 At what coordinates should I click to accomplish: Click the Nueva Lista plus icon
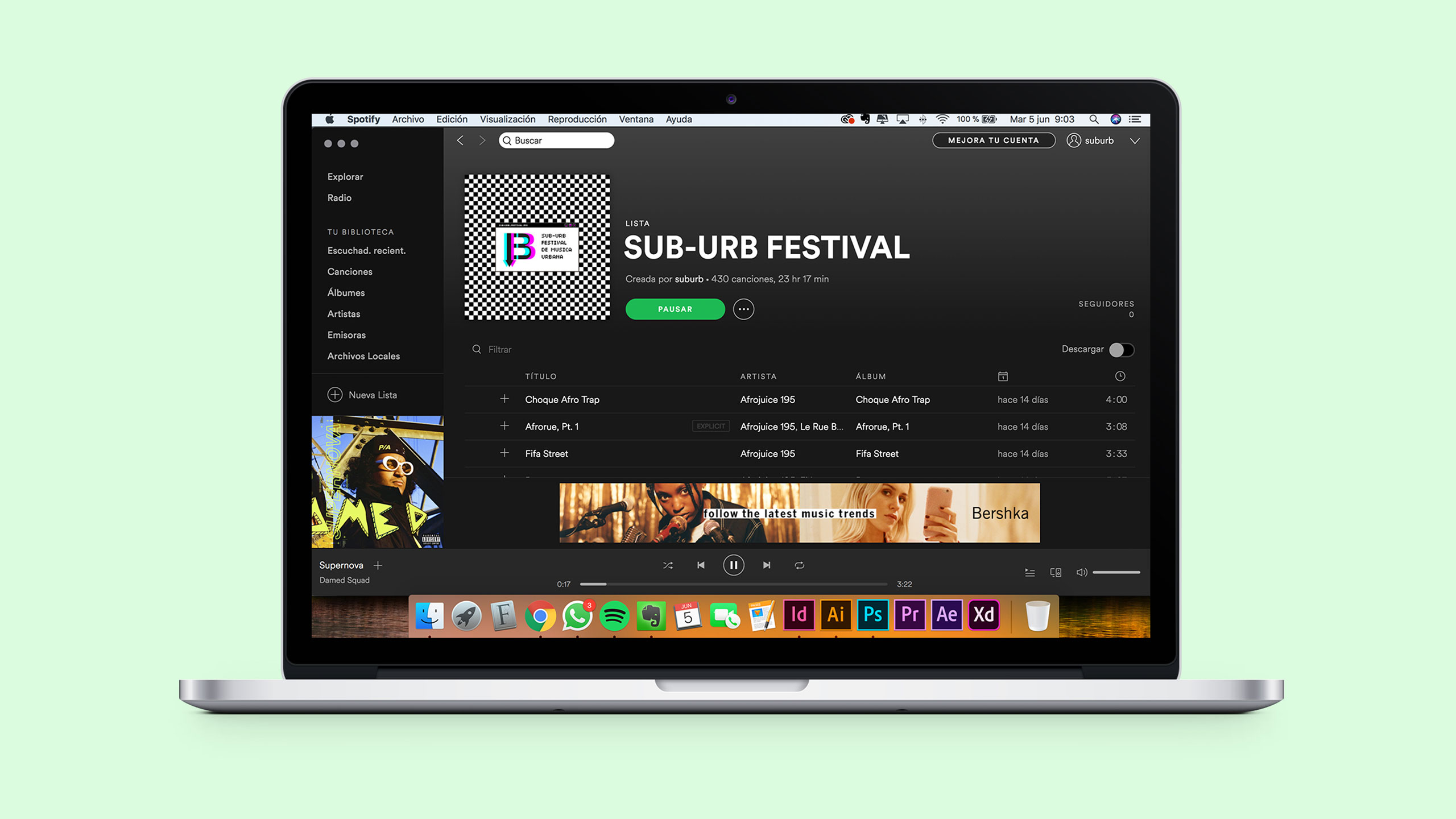(x=335, y=395)
